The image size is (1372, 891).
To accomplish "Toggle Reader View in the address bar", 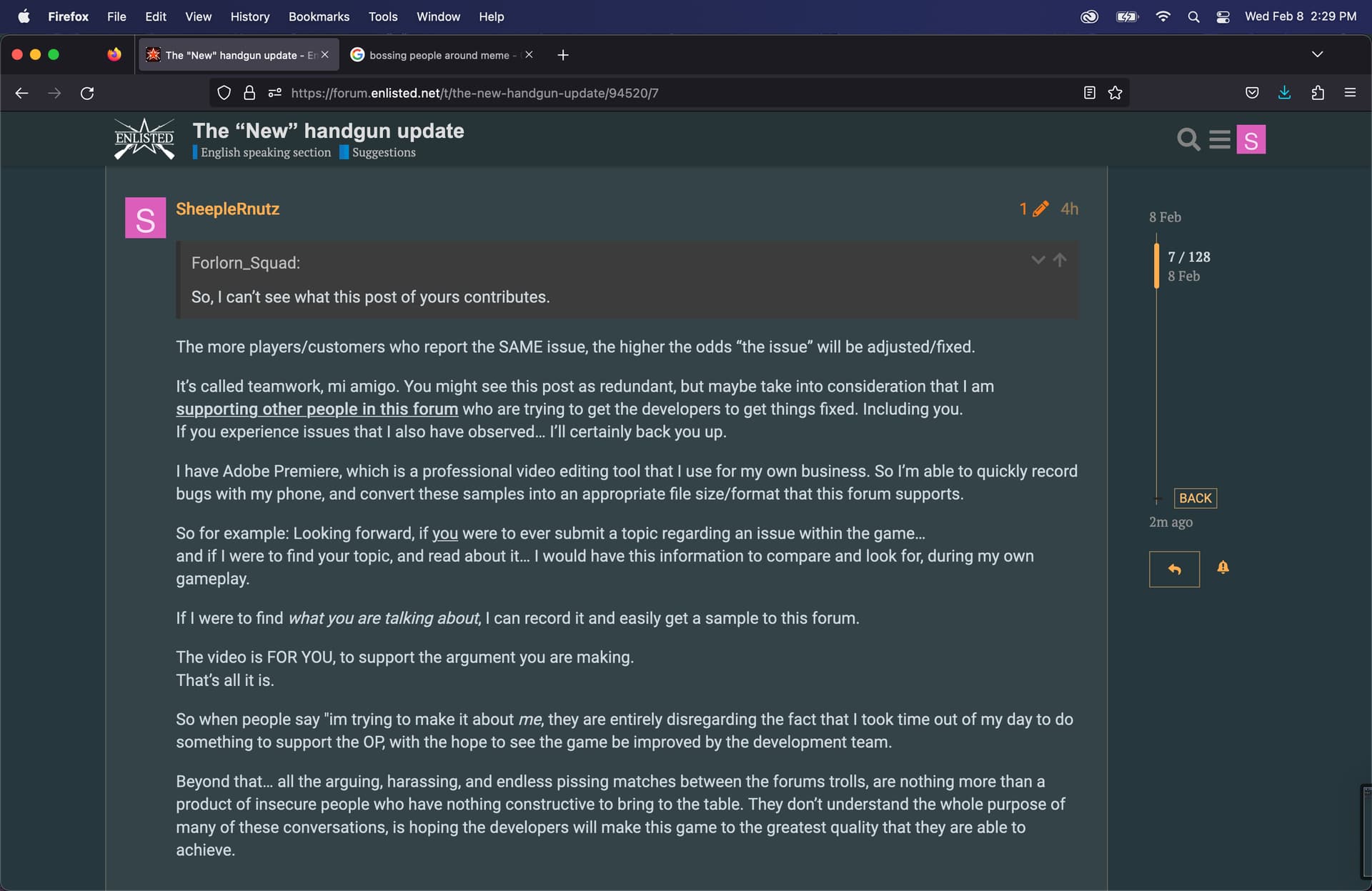I will pyautogui.click(x=1089, y=93).
